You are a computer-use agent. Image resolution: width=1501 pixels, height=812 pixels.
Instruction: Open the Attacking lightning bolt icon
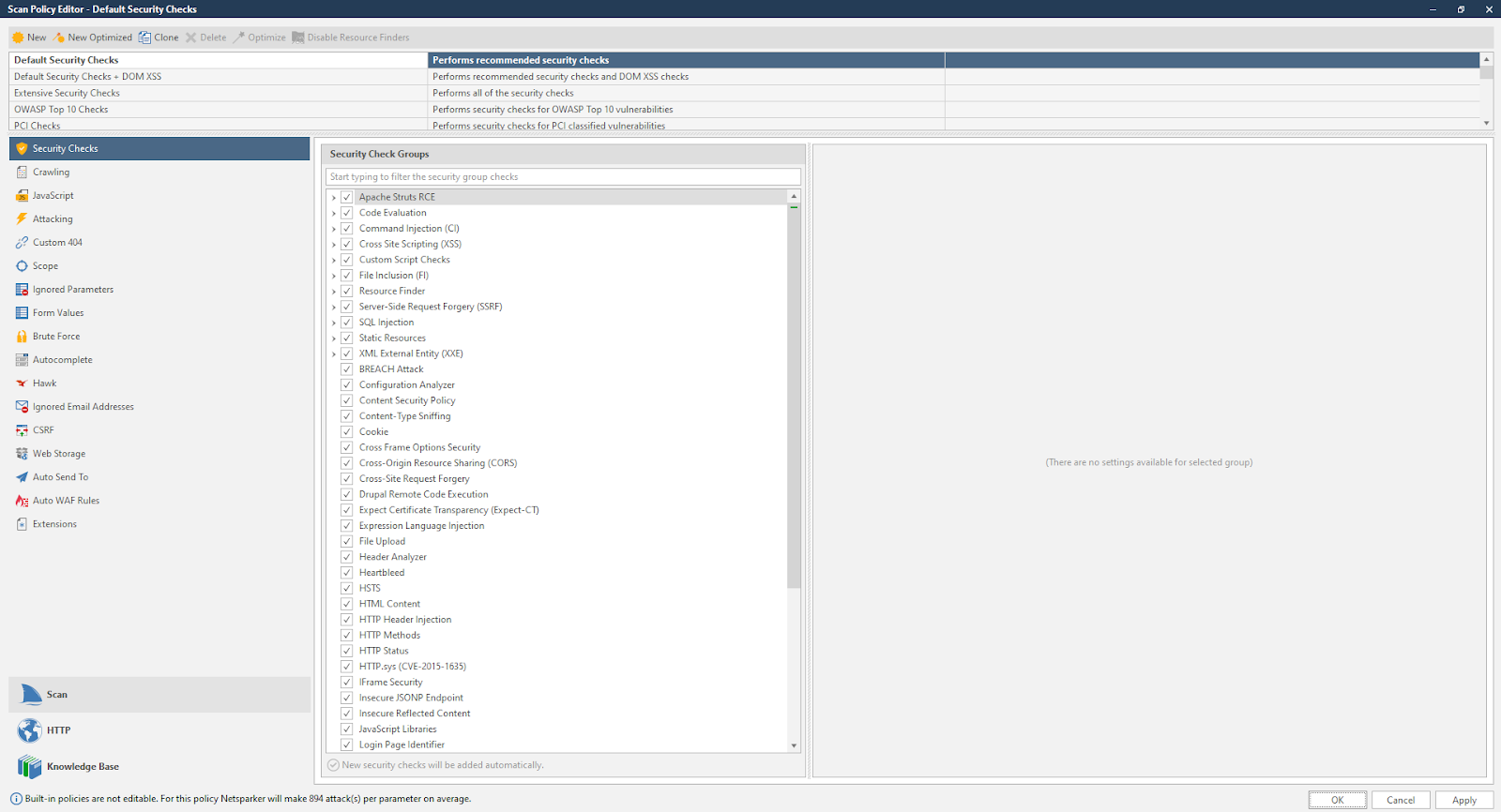click(22, 219)
